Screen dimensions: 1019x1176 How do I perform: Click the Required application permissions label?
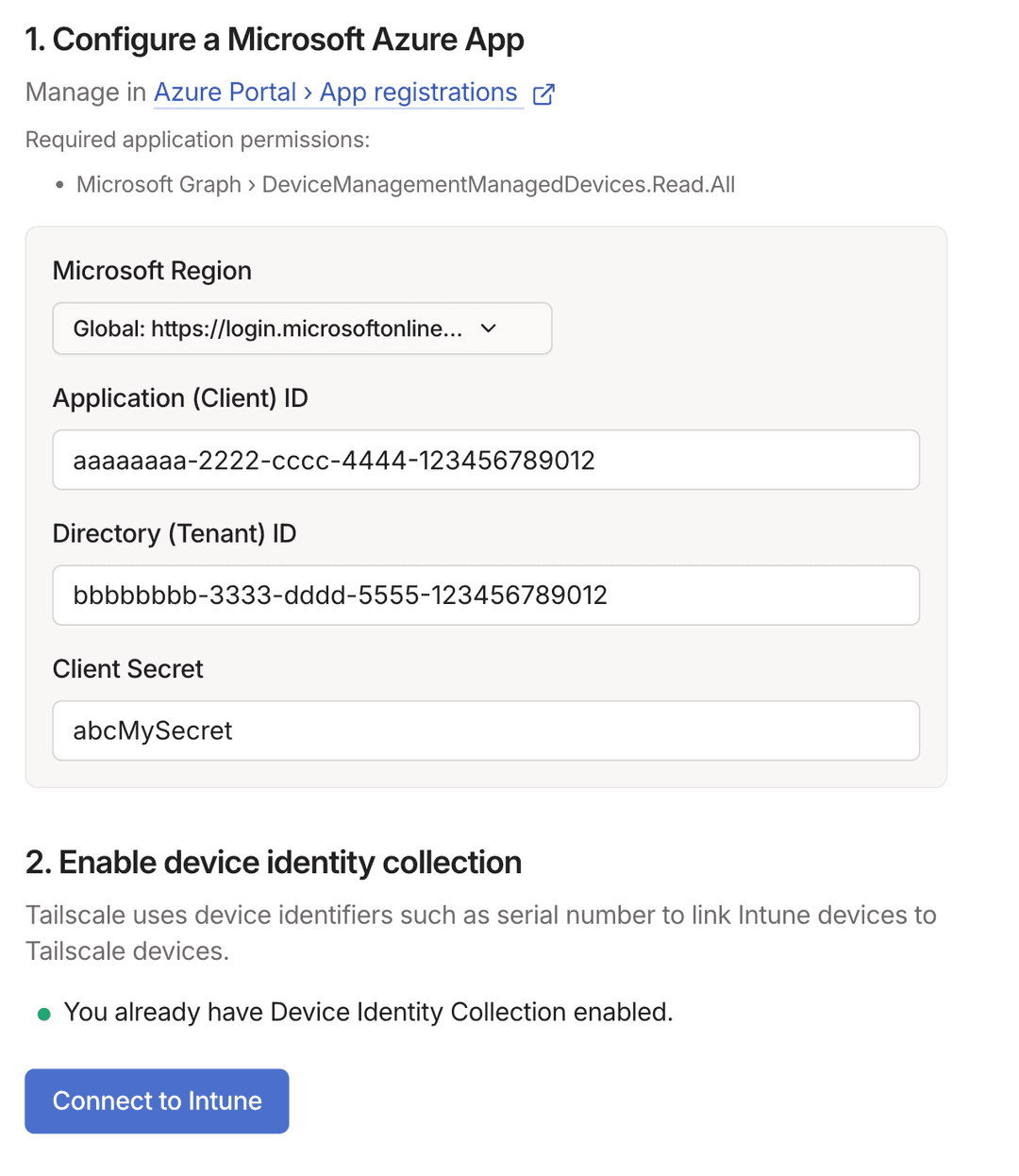(x=196, y=139)
